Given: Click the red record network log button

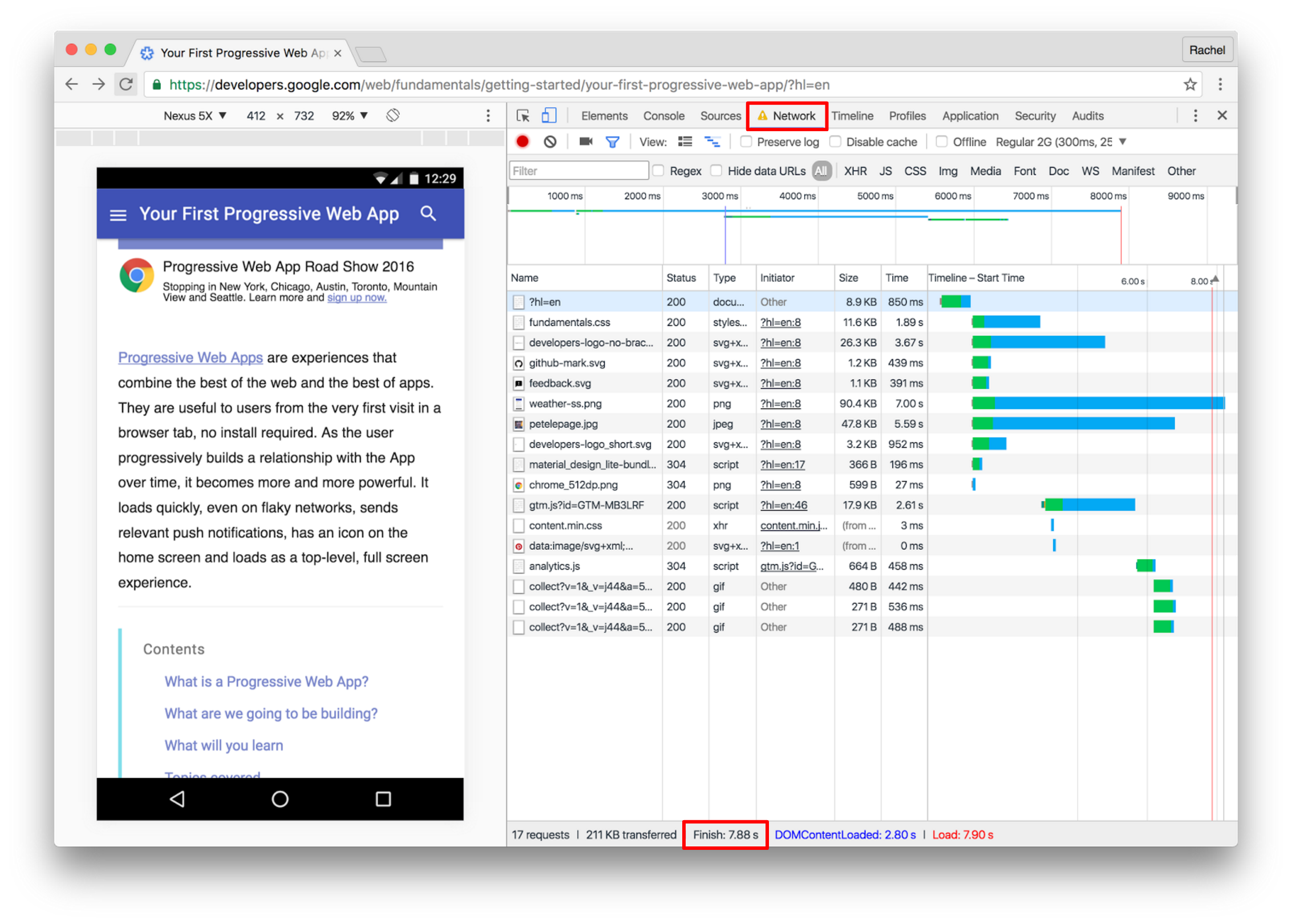Looking at the screenshot, I should [x=523, y=141].
